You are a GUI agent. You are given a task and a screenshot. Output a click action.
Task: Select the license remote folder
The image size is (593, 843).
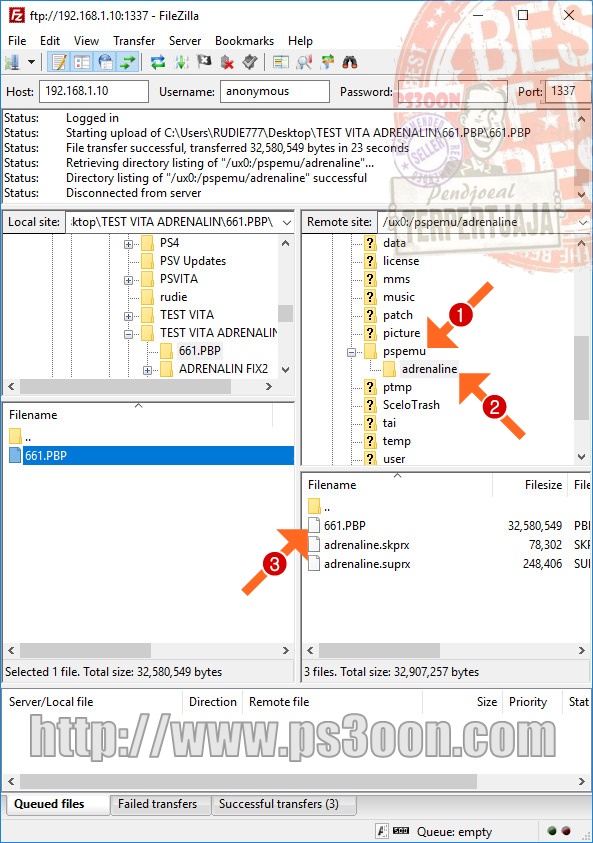(401, 261)
